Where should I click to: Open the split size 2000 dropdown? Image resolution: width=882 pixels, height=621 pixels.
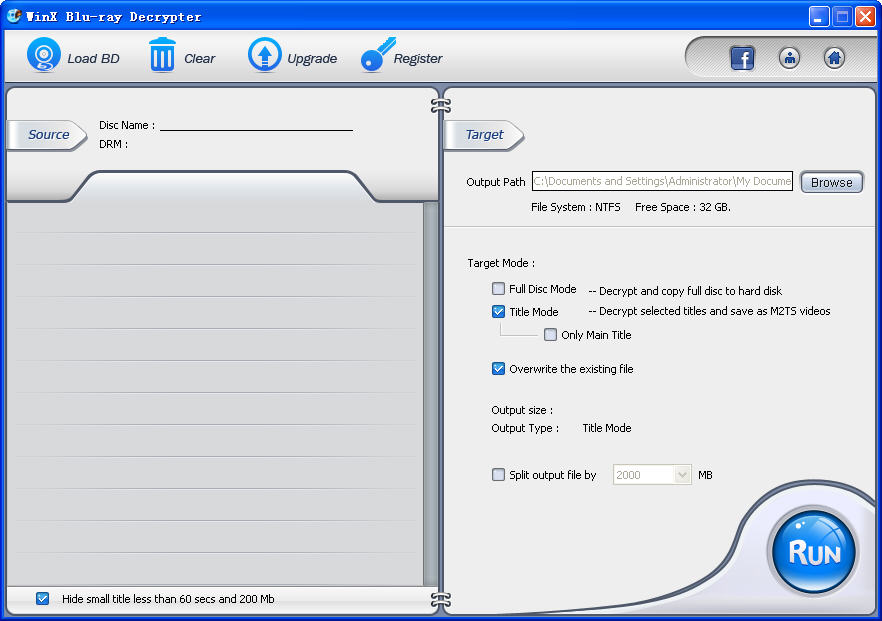click(x=682, y=475)
